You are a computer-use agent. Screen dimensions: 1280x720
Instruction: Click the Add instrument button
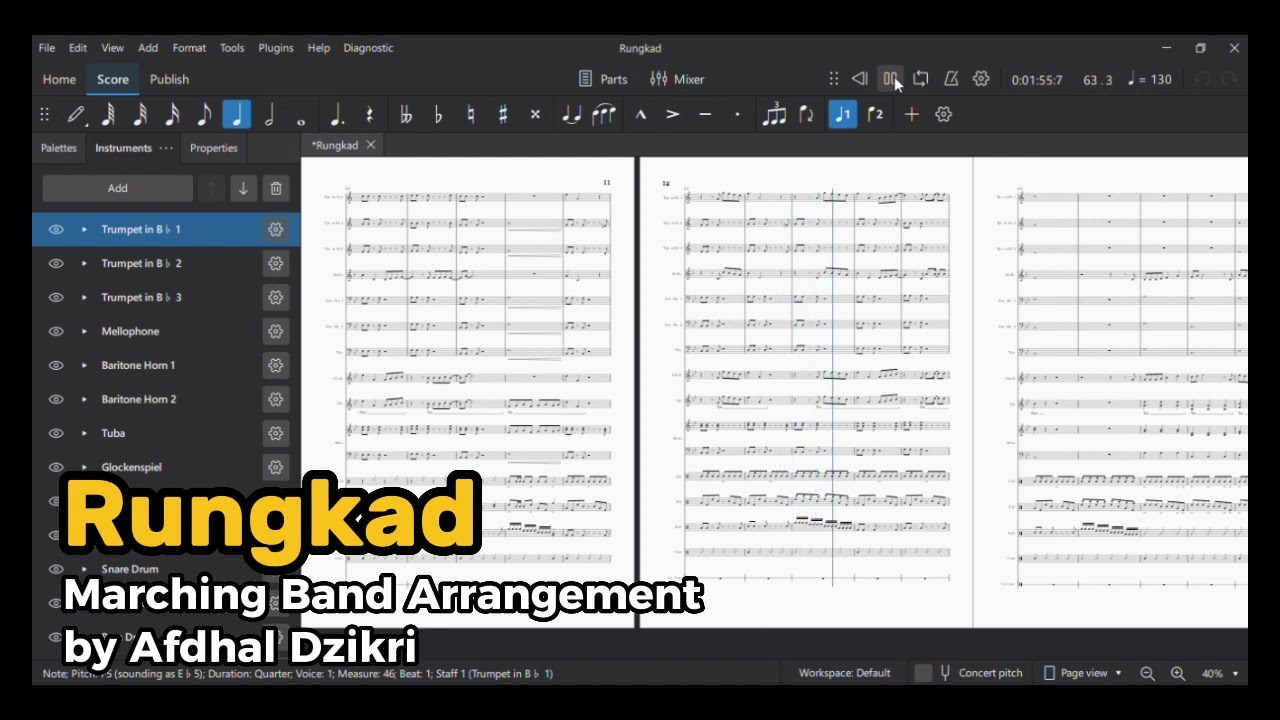coord(118,188)
